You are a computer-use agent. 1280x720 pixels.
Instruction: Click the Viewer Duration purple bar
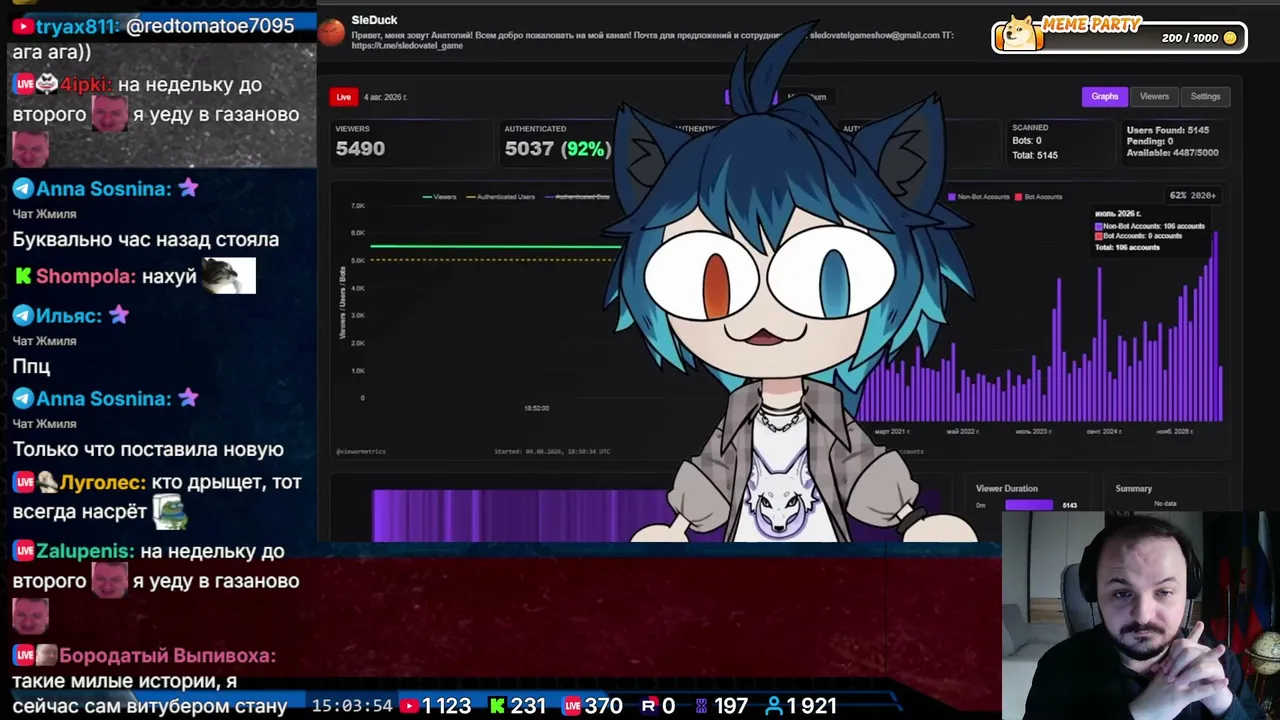1028,505
